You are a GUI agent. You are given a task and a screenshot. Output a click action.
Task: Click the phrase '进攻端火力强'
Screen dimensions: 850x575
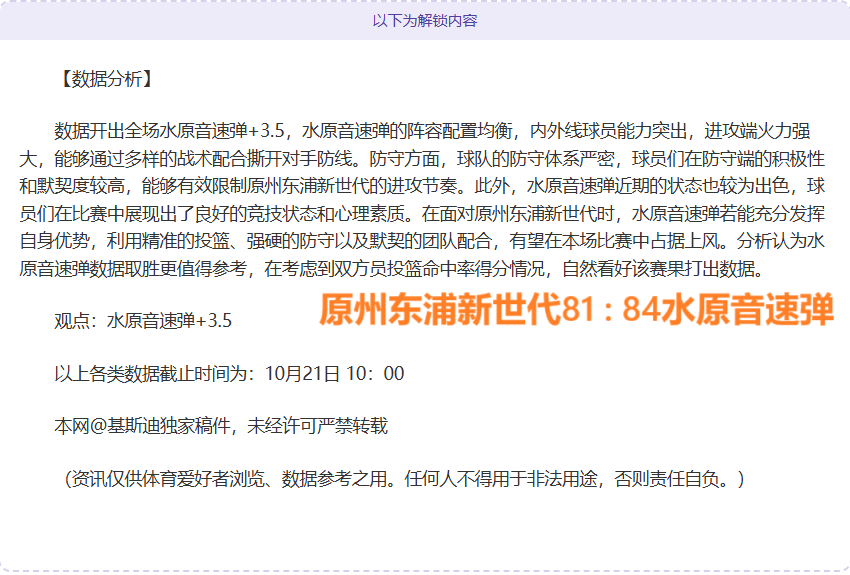point(764,131)
